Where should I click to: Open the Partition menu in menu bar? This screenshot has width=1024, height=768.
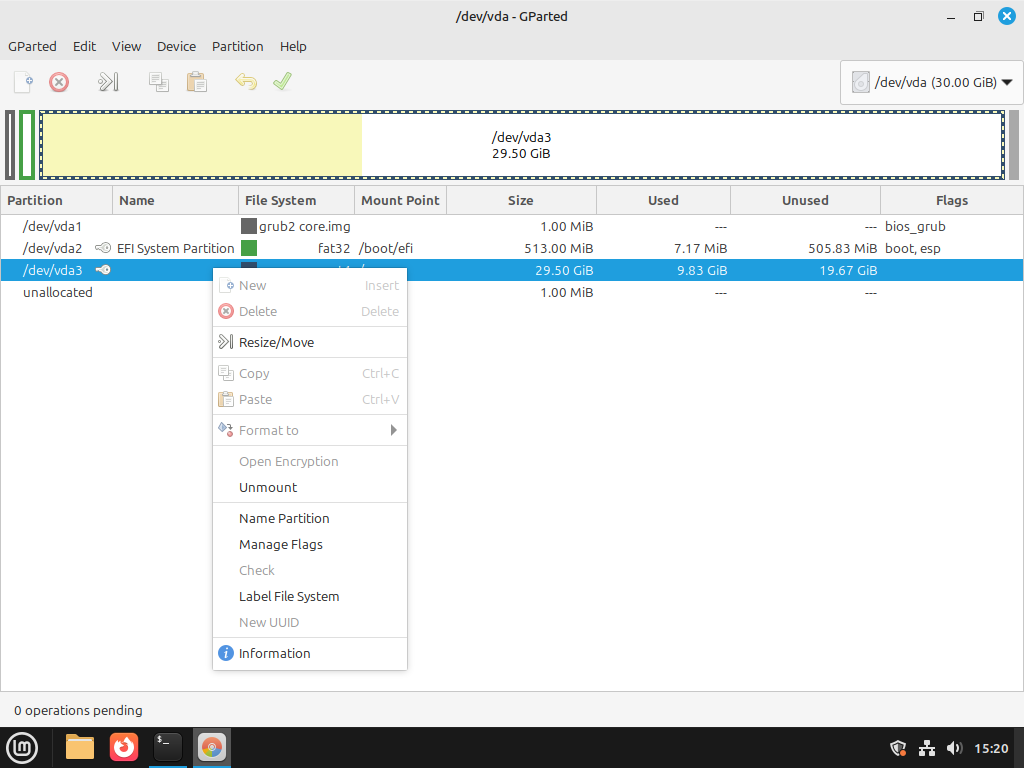point(237,46)
